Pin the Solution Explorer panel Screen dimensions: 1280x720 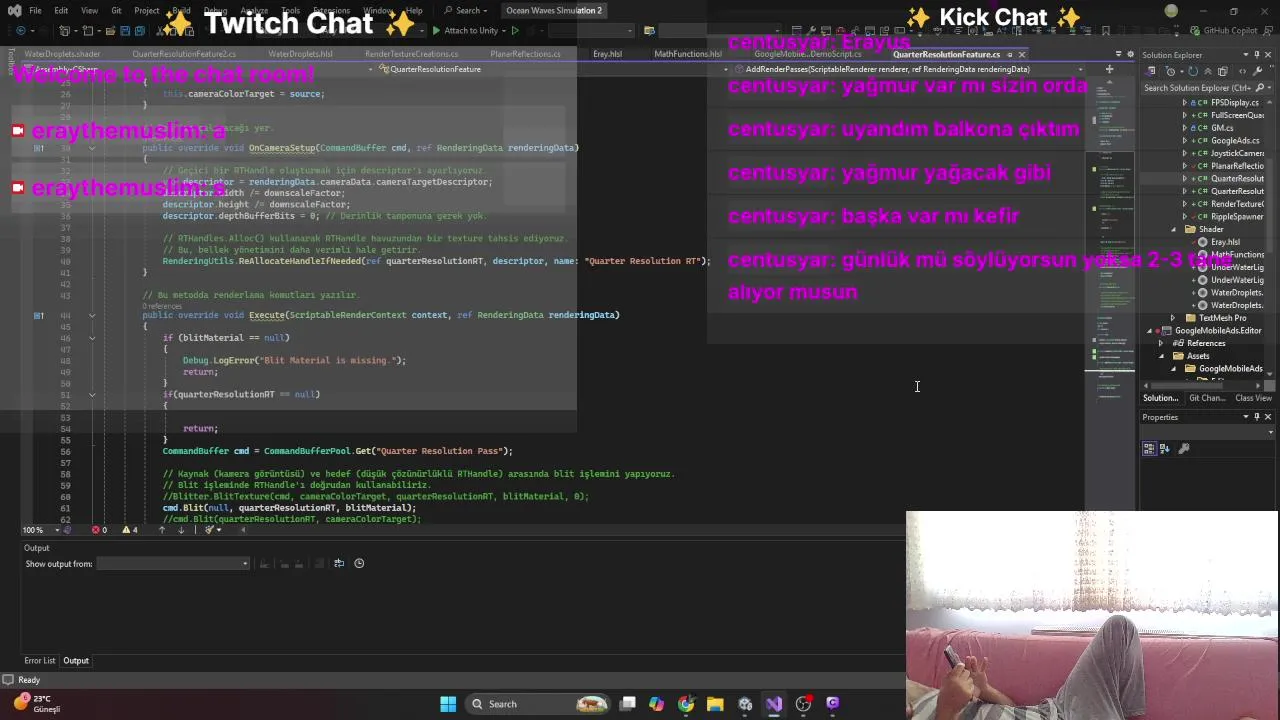tap(1257, 54)
